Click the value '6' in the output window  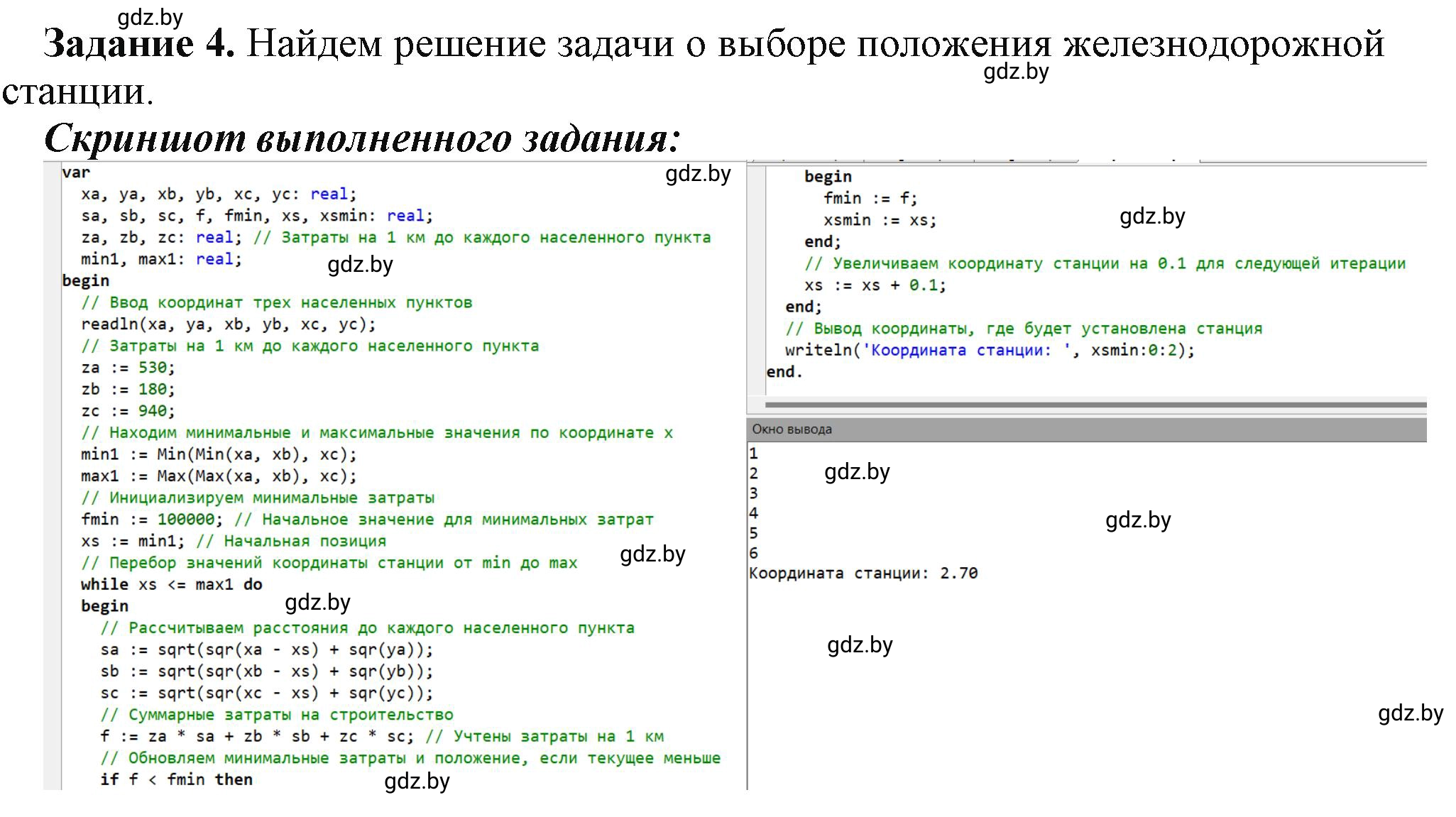(753, 553)
